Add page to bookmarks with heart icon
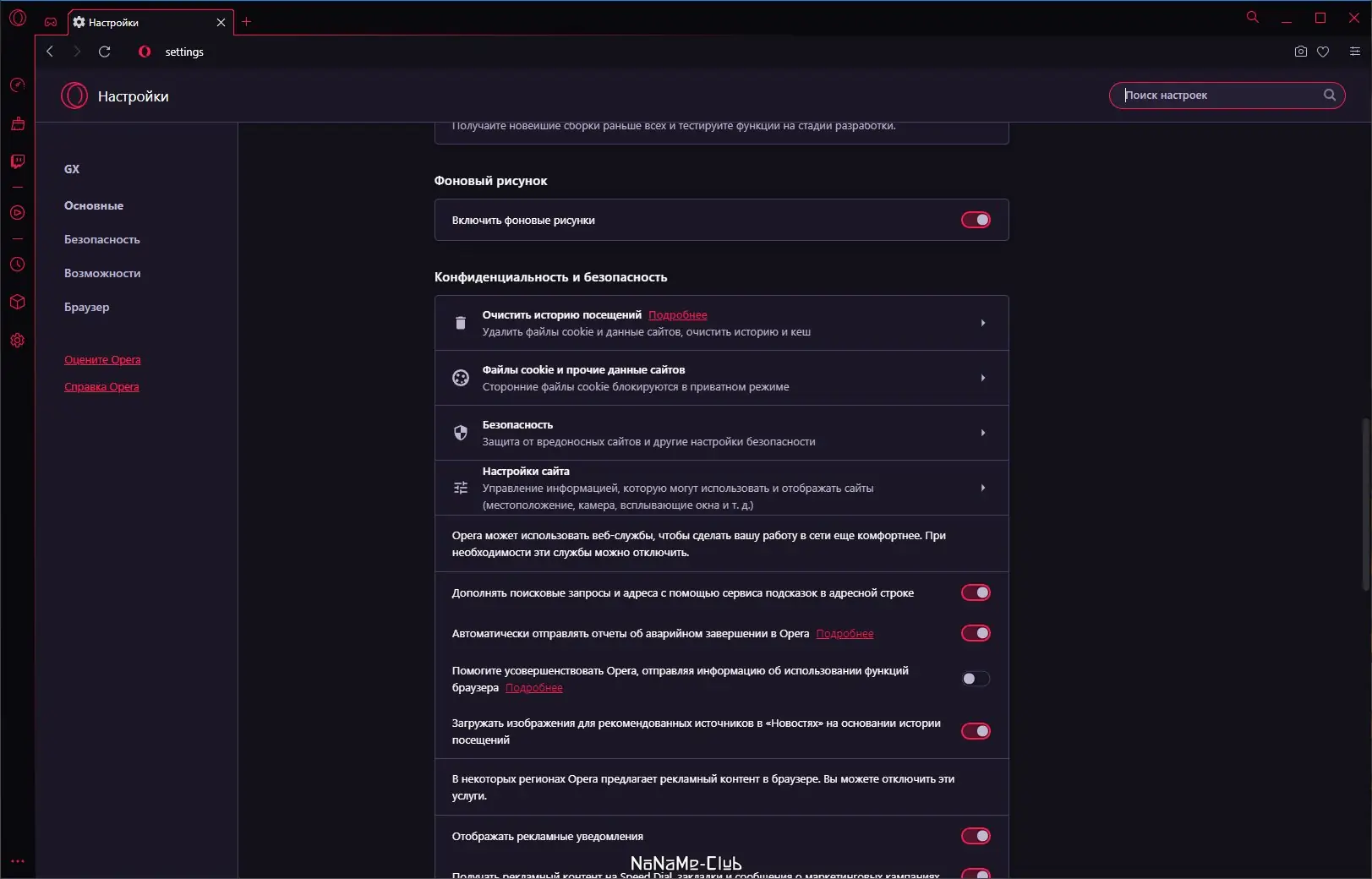This screenshot has height=879, width=1372. (x=1323, y=52)
